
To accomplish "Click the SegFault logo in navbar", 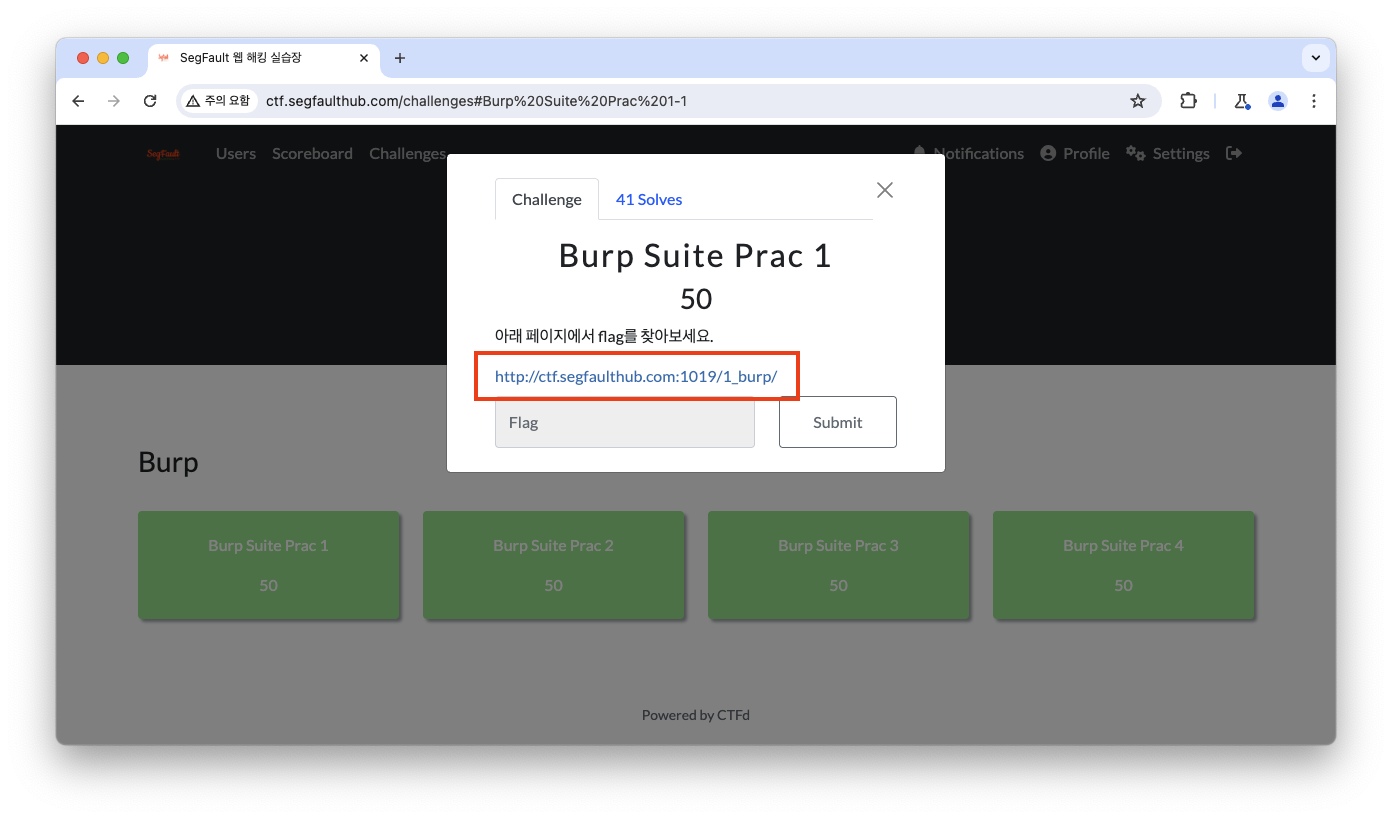I will [x=162, y=153].
